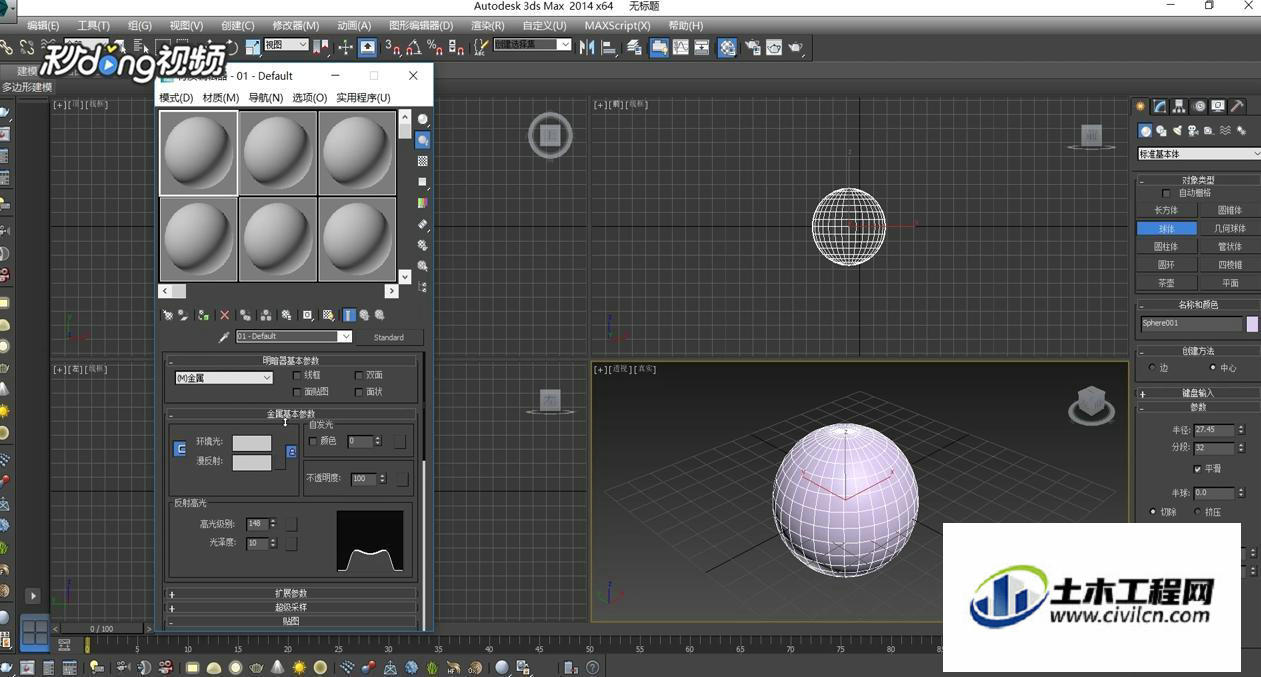Click the 平面 (Plane) primitive button
The image size is (1261, 677).
coord(1230,283)
